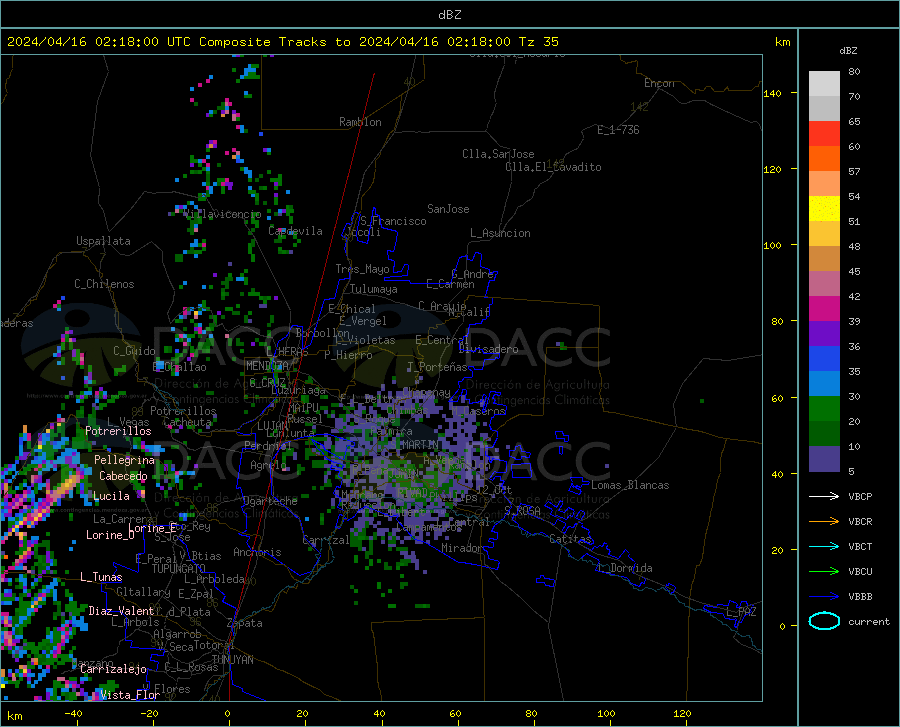Pick the slate-purple 5 dBZ legend swatch
Image resolution: width=900 pixels, height=727 pixels.
[x=824, y=459]
